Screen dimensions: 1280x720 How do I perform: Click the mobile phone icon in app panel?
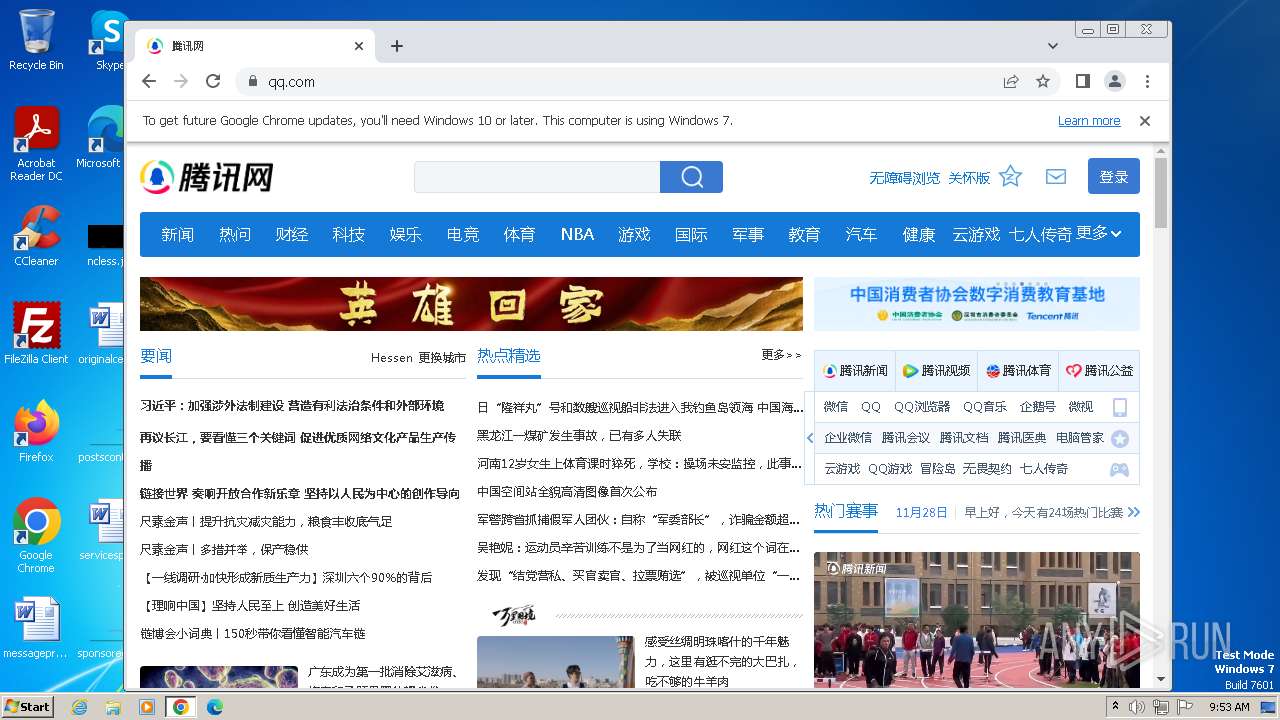(x=1120, y=407)
